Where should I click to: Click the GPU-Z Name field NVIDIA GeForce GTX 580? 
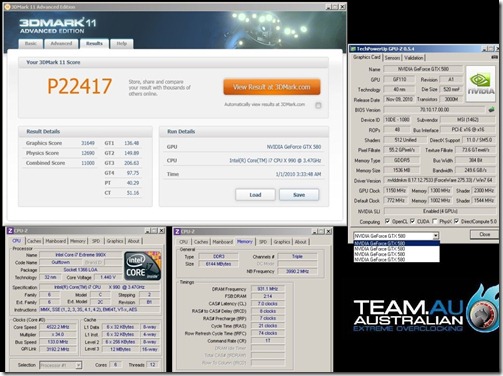[423, 69]
